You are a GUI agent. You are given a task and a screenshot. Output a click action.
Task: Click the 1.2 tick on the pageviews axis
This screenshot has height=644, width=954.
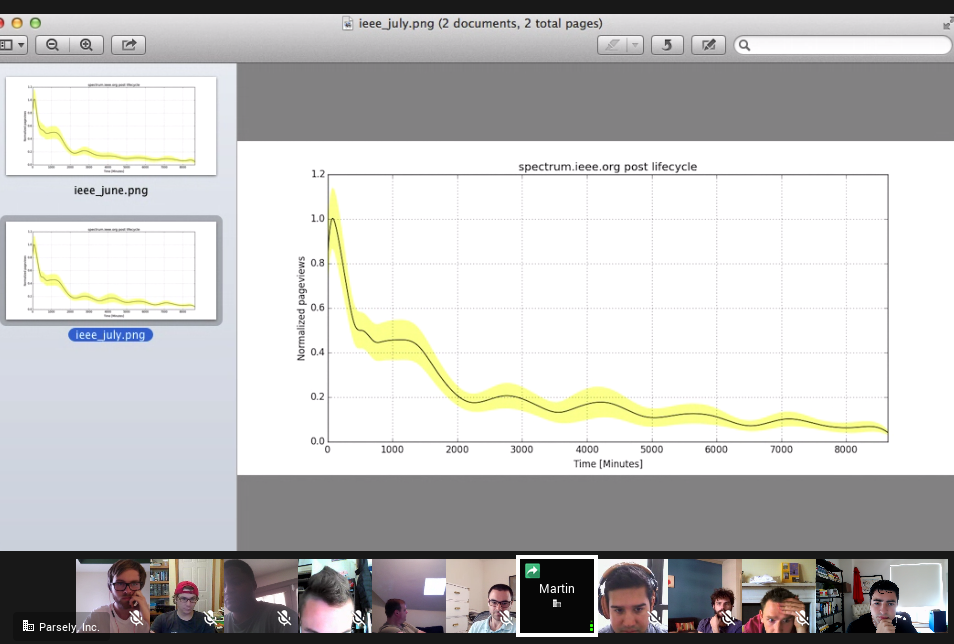(318, 174)
